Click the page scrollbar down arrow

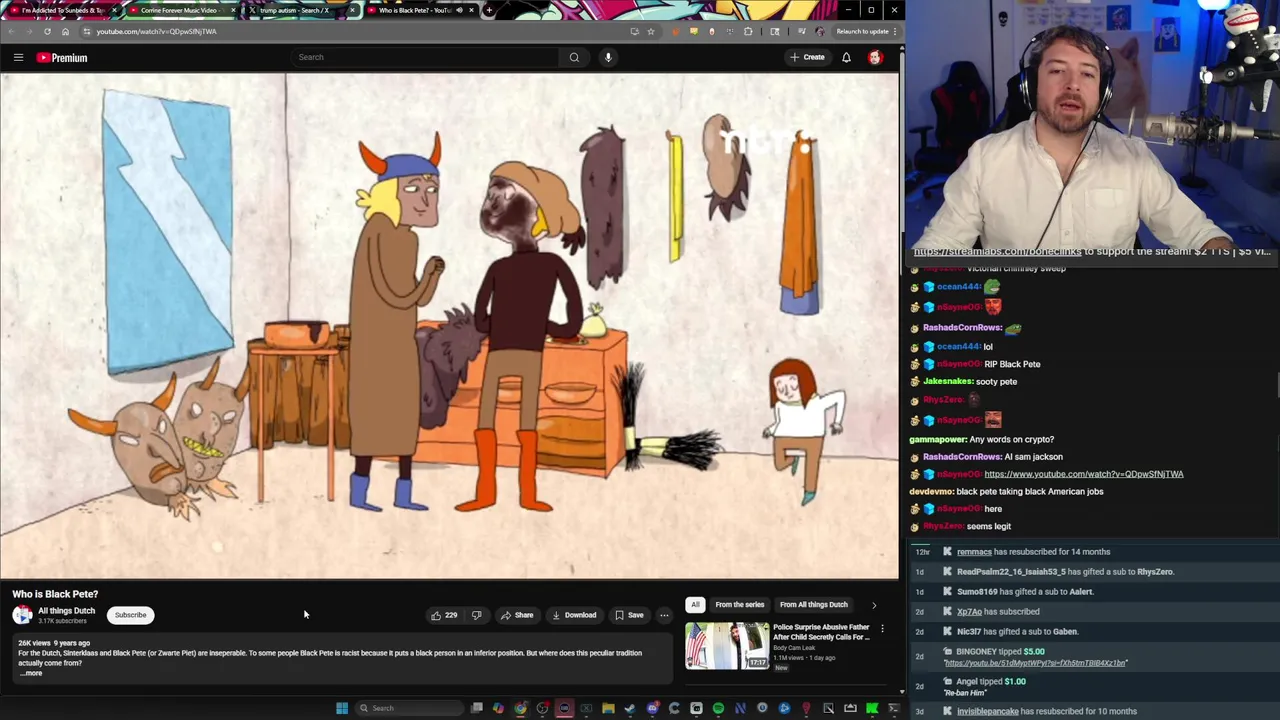point(901,690)
